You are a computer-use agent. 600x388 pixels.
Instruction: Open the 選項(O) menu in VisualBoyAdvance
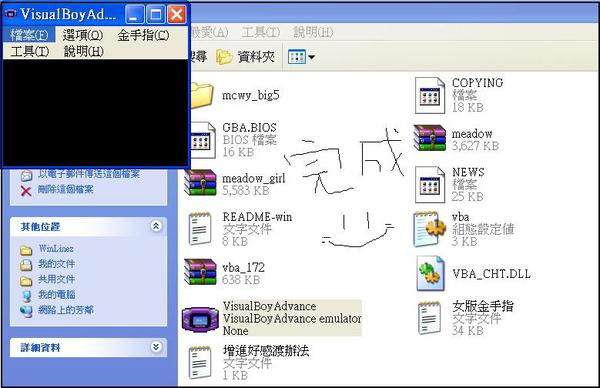[x=83, y=35]
